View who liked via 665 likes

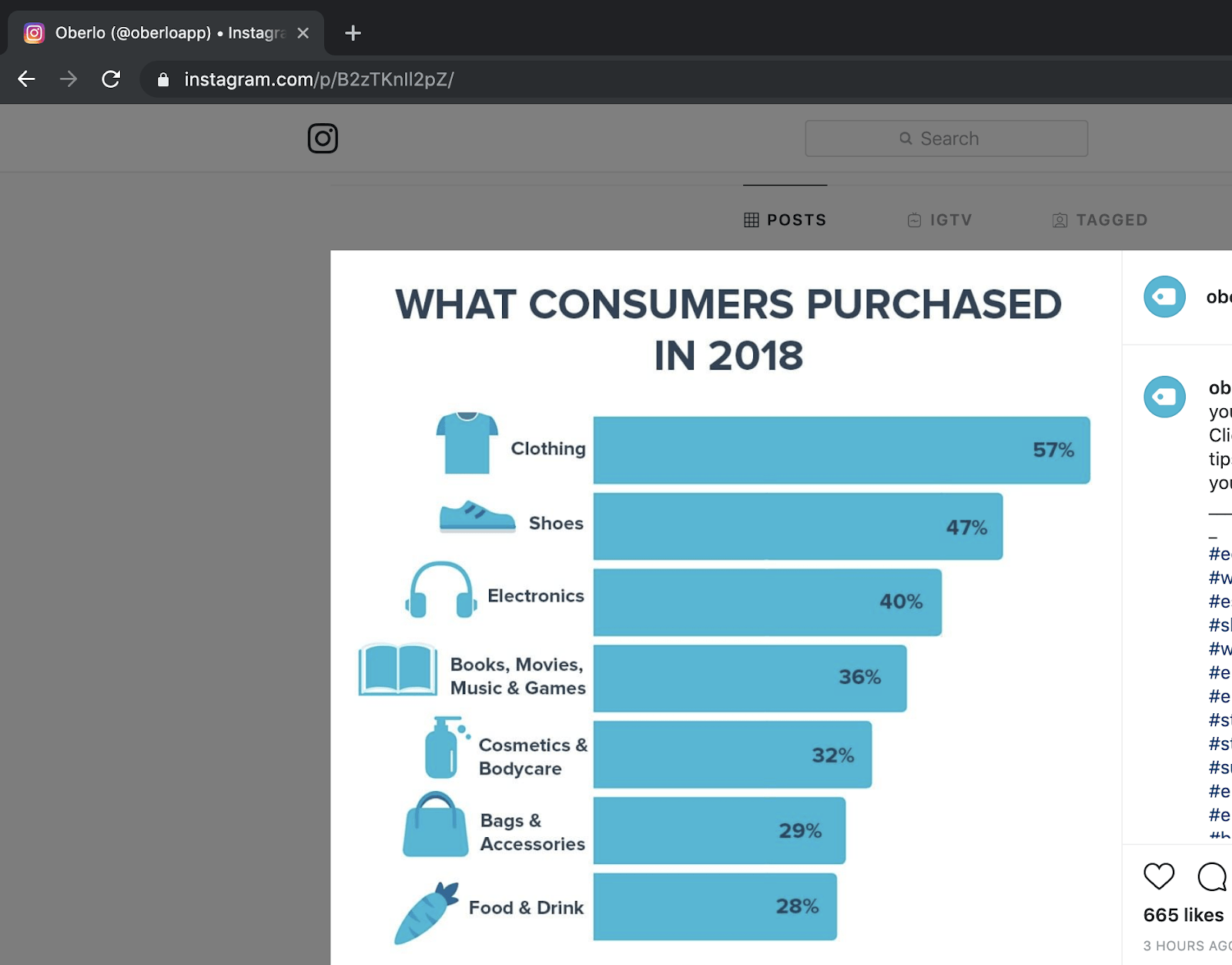point(1183,915)
